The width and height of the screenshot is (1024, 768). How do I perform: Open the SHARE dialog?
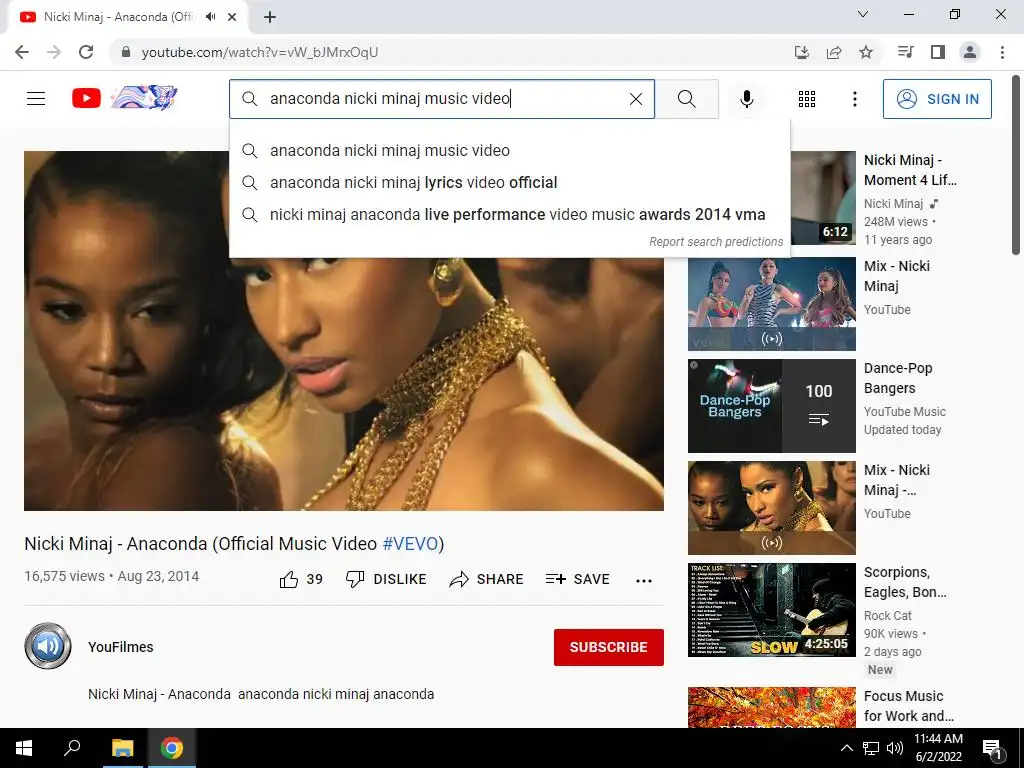coord(487,579)
